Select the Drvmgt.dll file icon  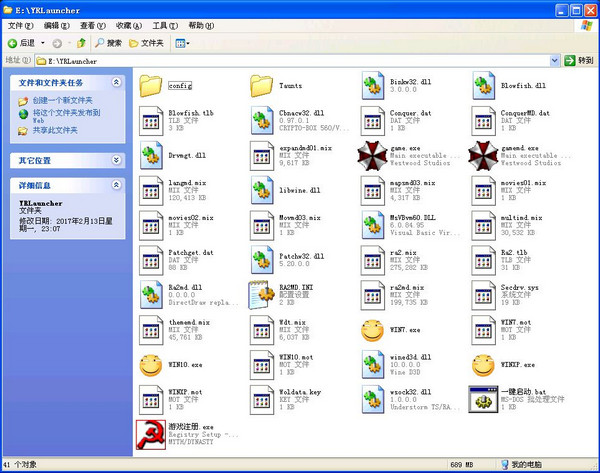[x=150, y=155]
